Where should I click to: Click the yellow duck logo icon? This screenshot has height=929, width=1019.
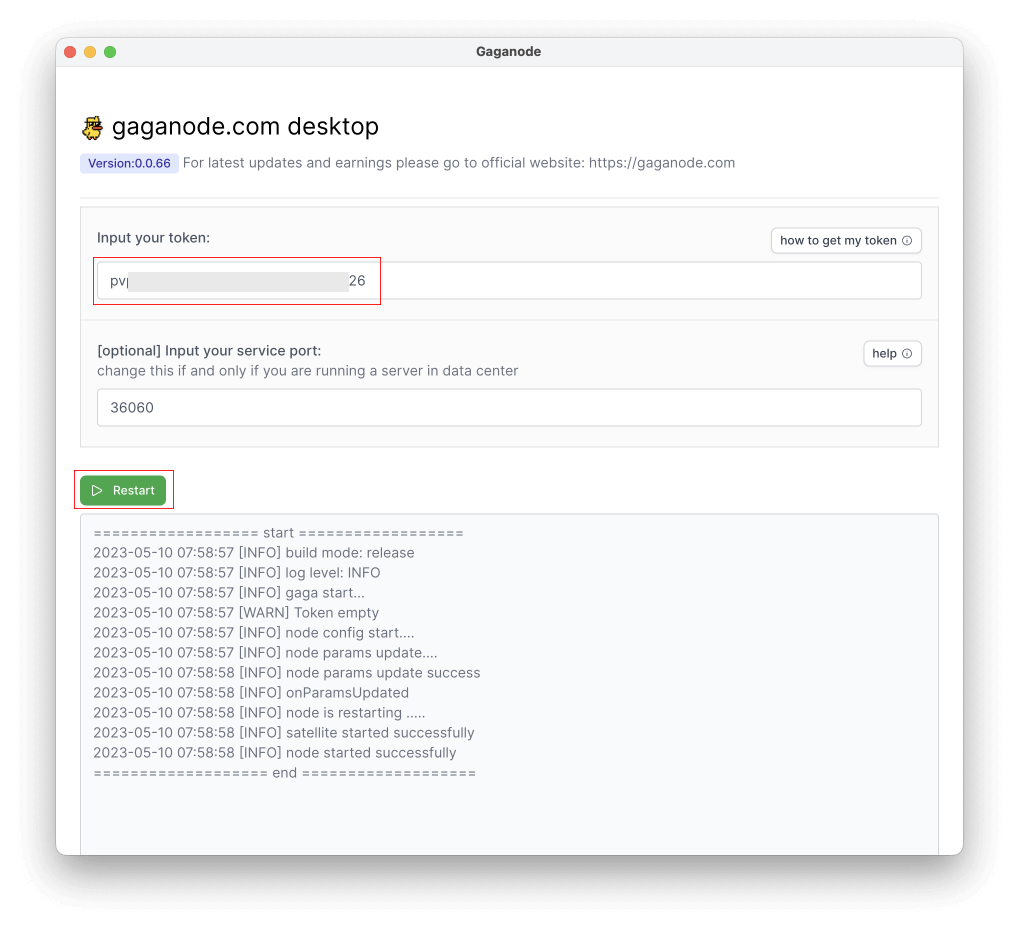[93, 128]
